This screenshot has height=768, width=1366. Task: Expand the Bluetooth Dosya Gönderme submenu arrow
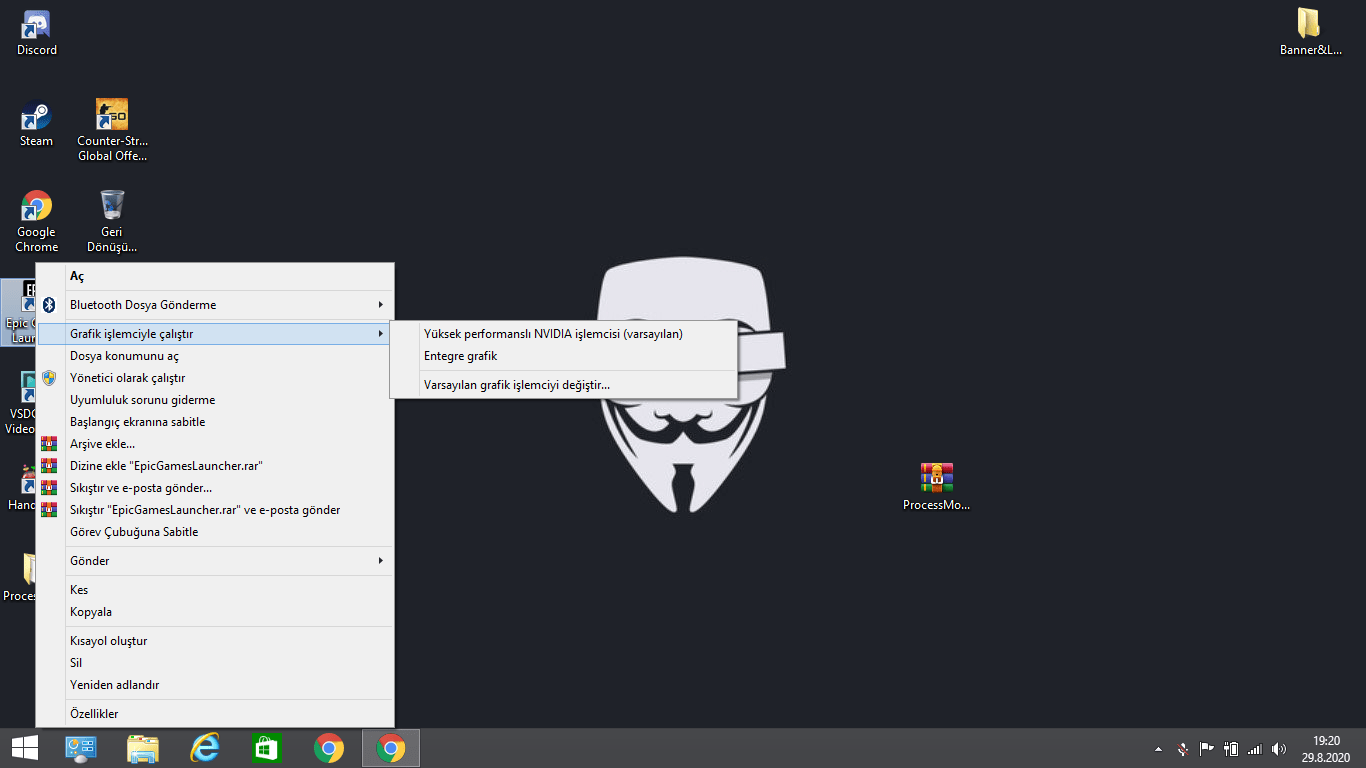(380, 305)
